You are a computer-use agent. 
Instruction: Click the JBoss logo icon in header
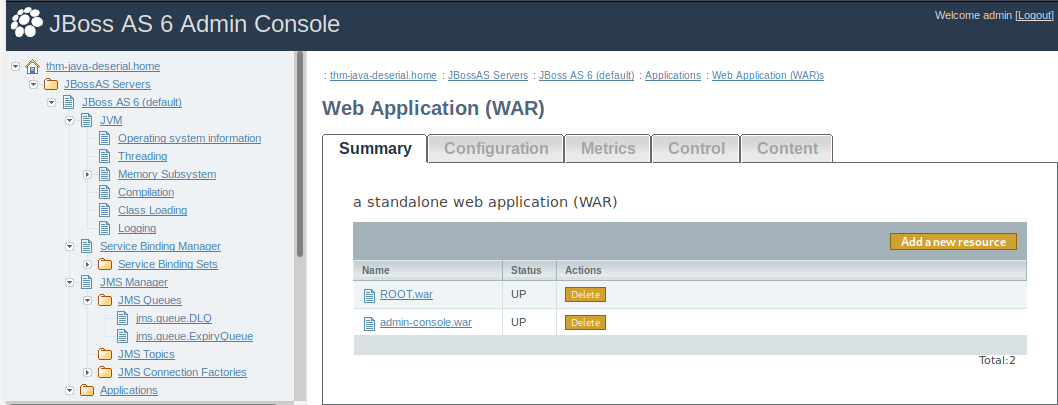click(27, 23)
